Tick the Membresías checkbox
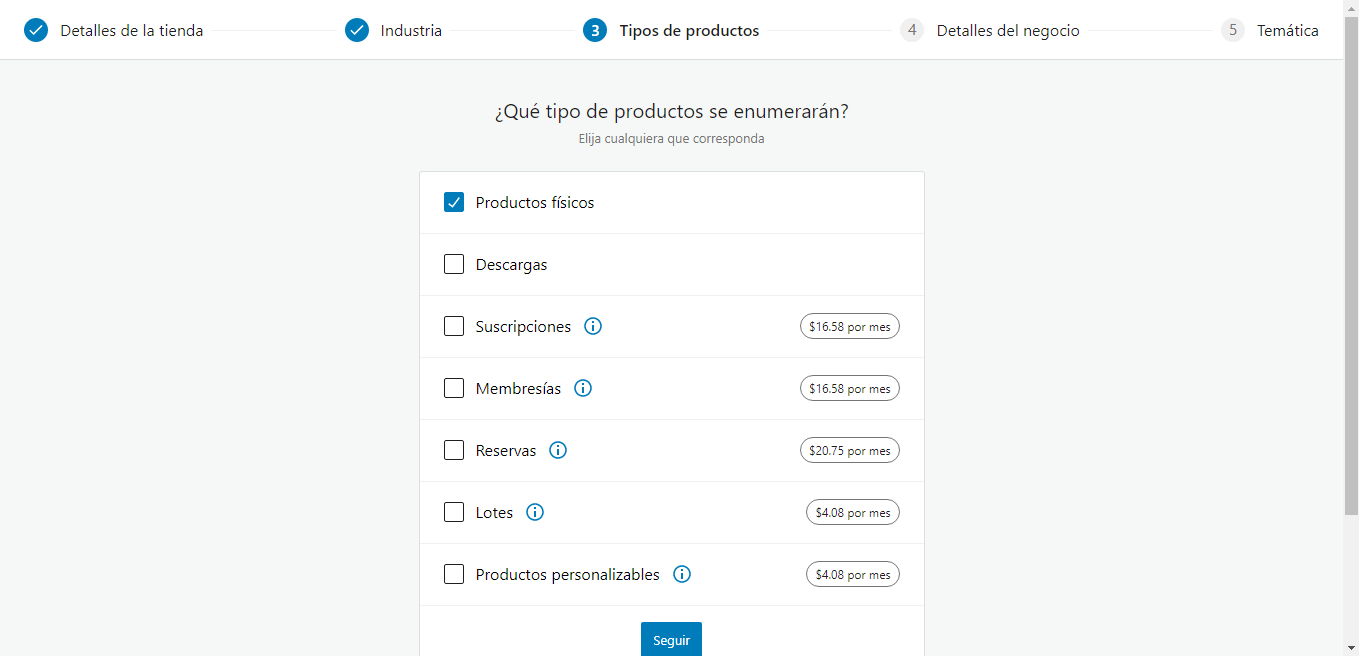This screenshot has height=656, width=1359. [x=454, y=388]
